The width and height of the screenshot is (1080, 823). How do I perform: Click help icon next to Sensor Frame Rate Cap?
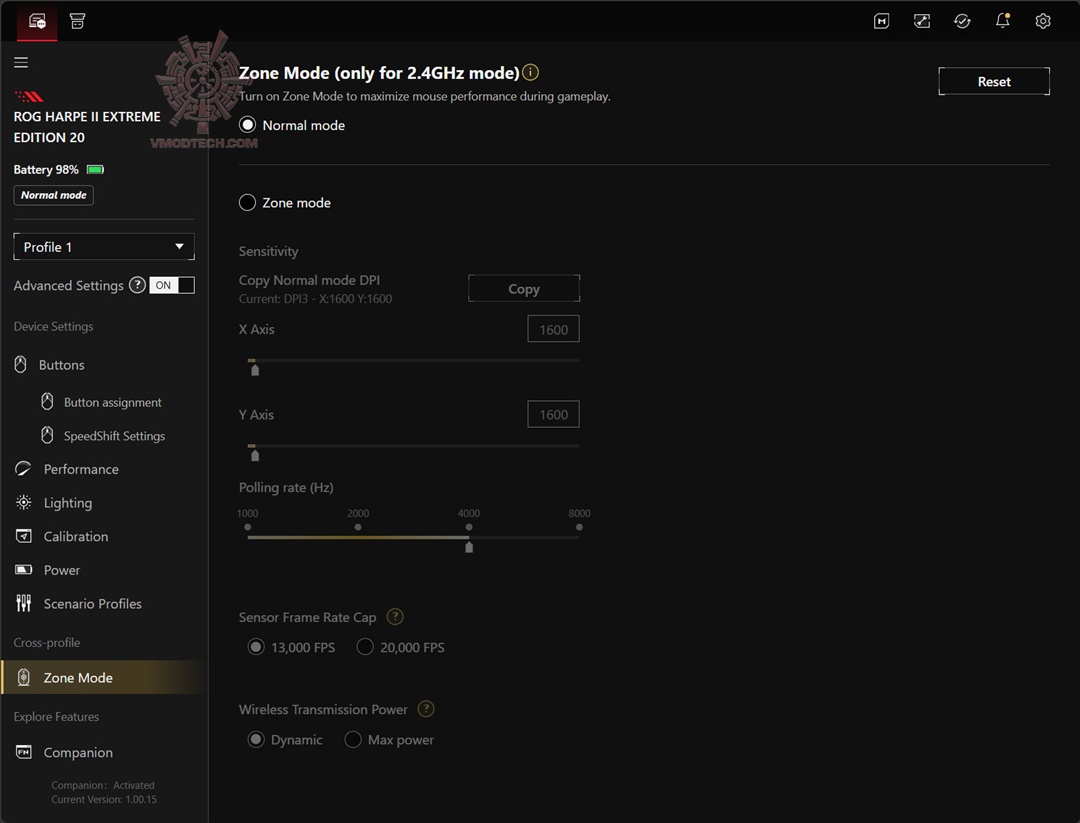click(395, 617)
